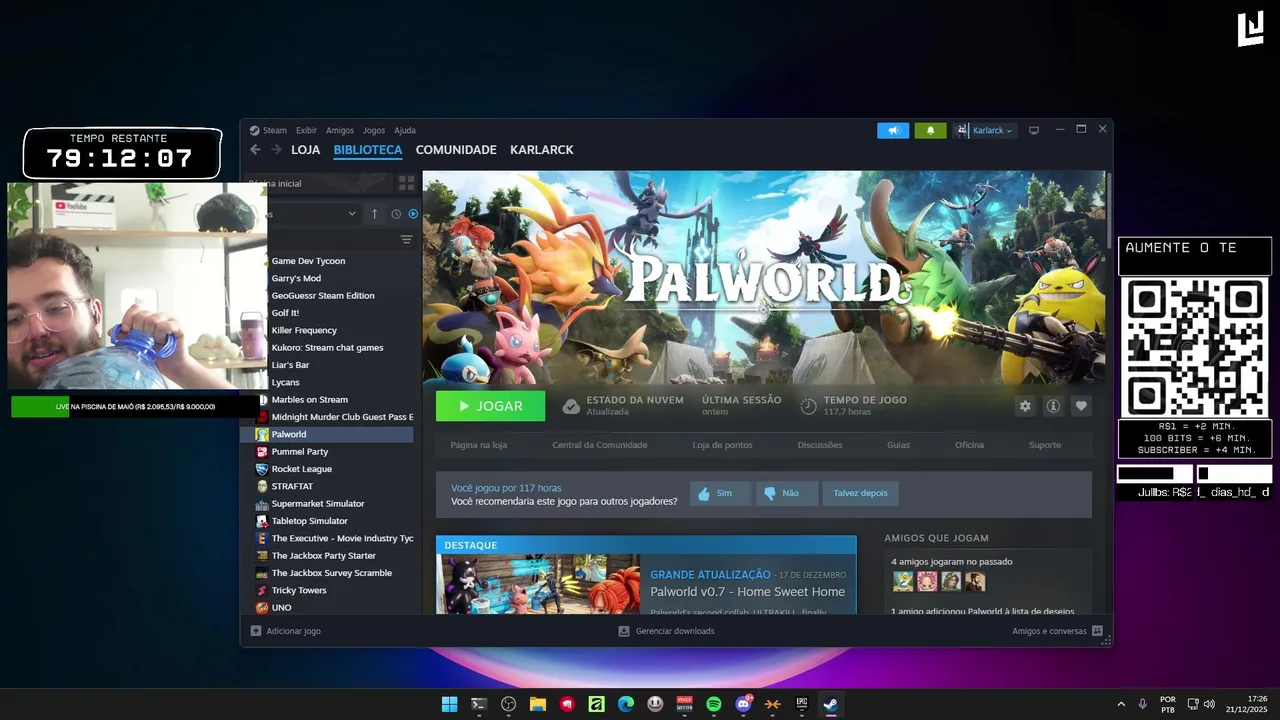This screenshot has height=720, width=1280.
Task: Select Tabletop Simulator in library list
Action: [x=310, y=521]
